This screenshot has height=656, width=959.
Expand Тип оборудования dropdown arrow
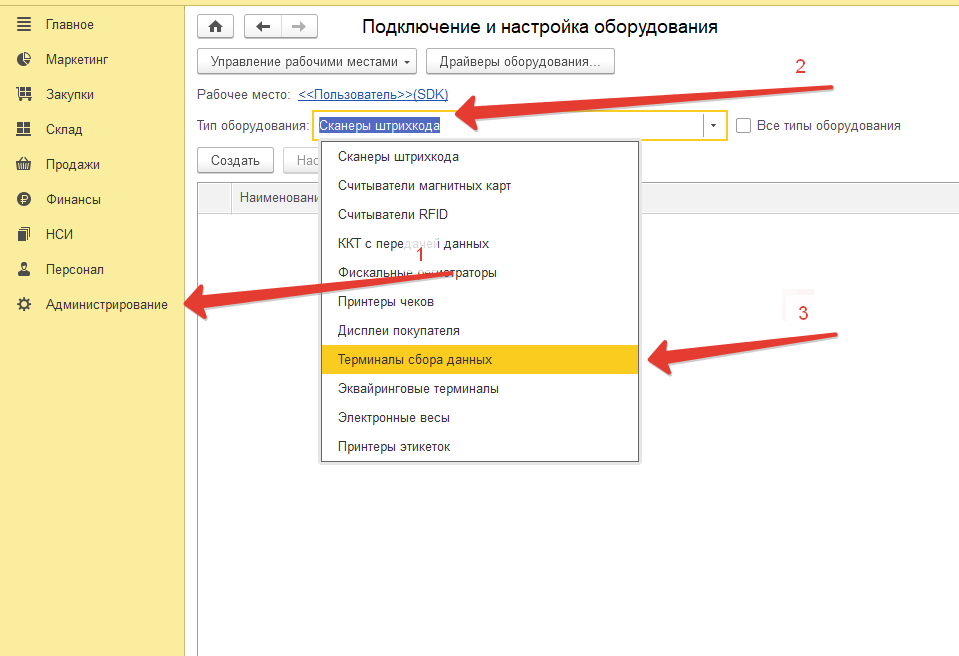pos(714,126)
